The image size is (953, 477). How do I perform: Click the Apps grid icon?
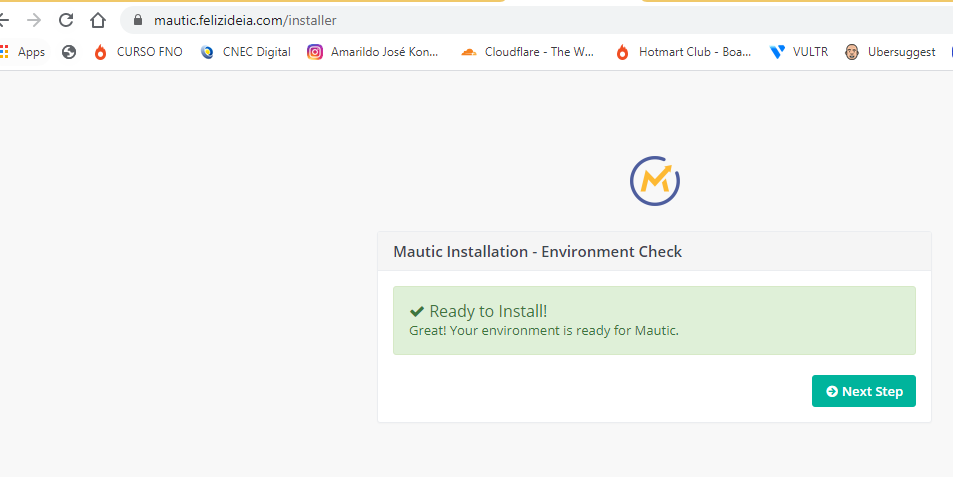click(4, 52)
